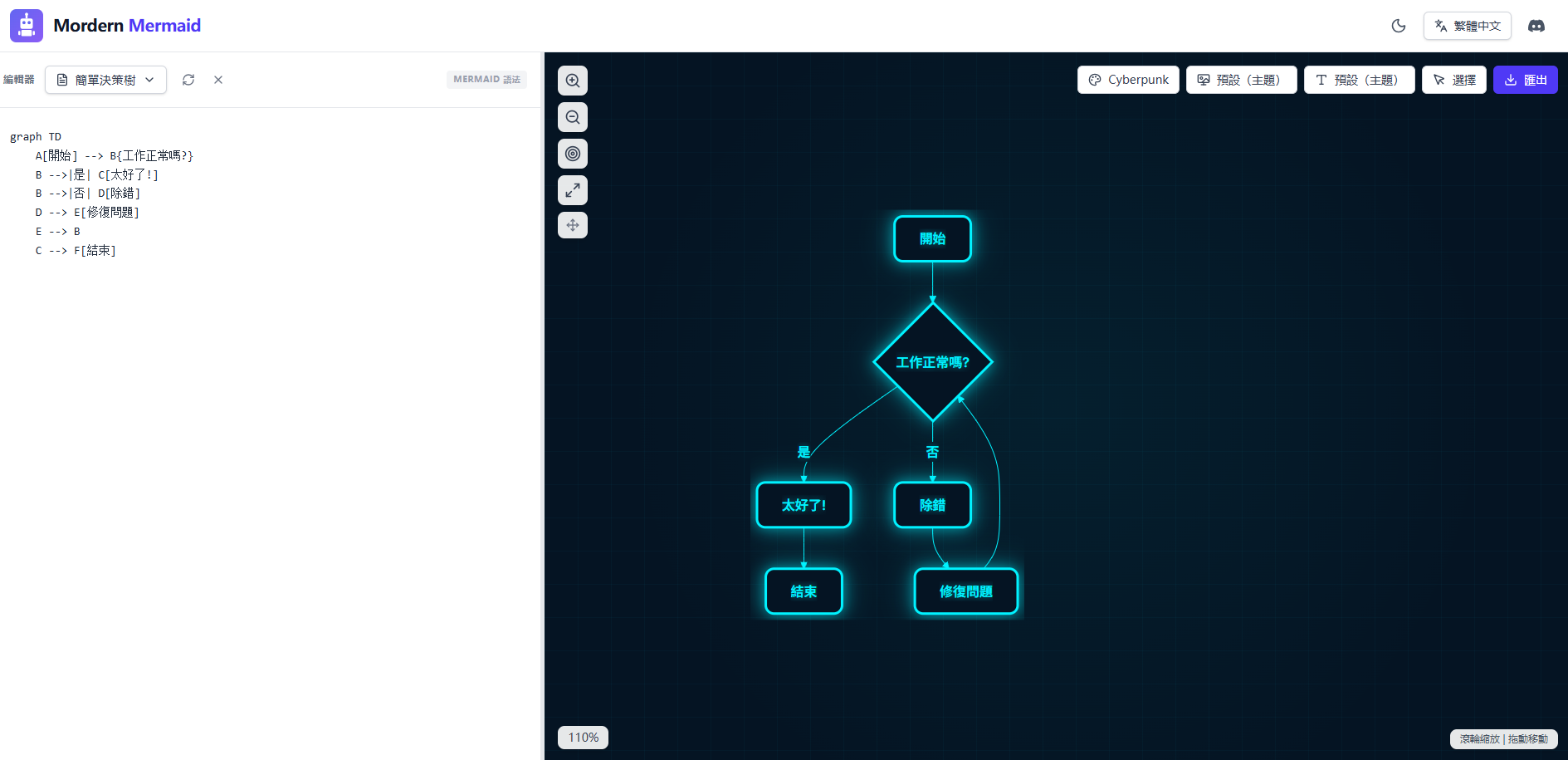Open the 簡單決策樹 template dropdown
1568x760 pixels.
click(x=105, y=80)
